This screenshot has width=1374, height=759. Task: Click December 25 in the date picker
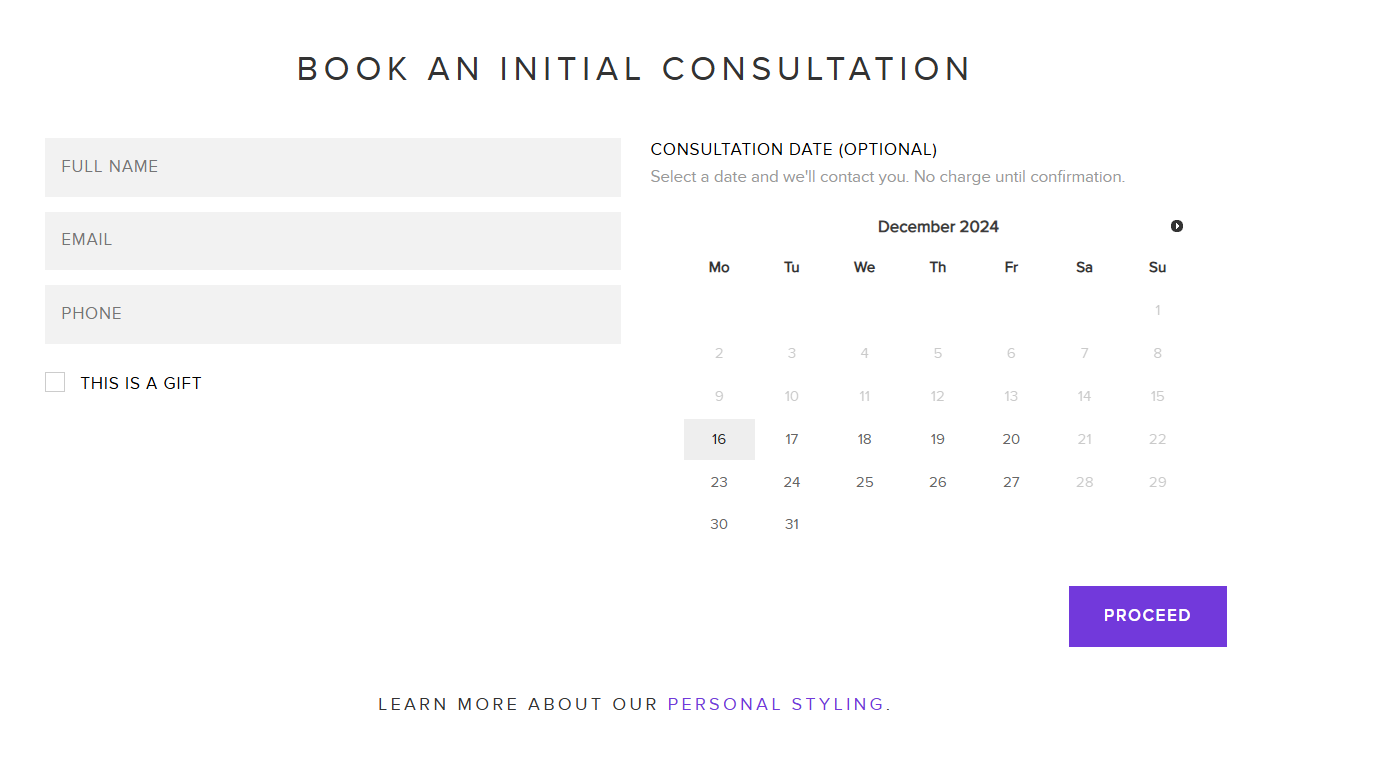[865, 482]
